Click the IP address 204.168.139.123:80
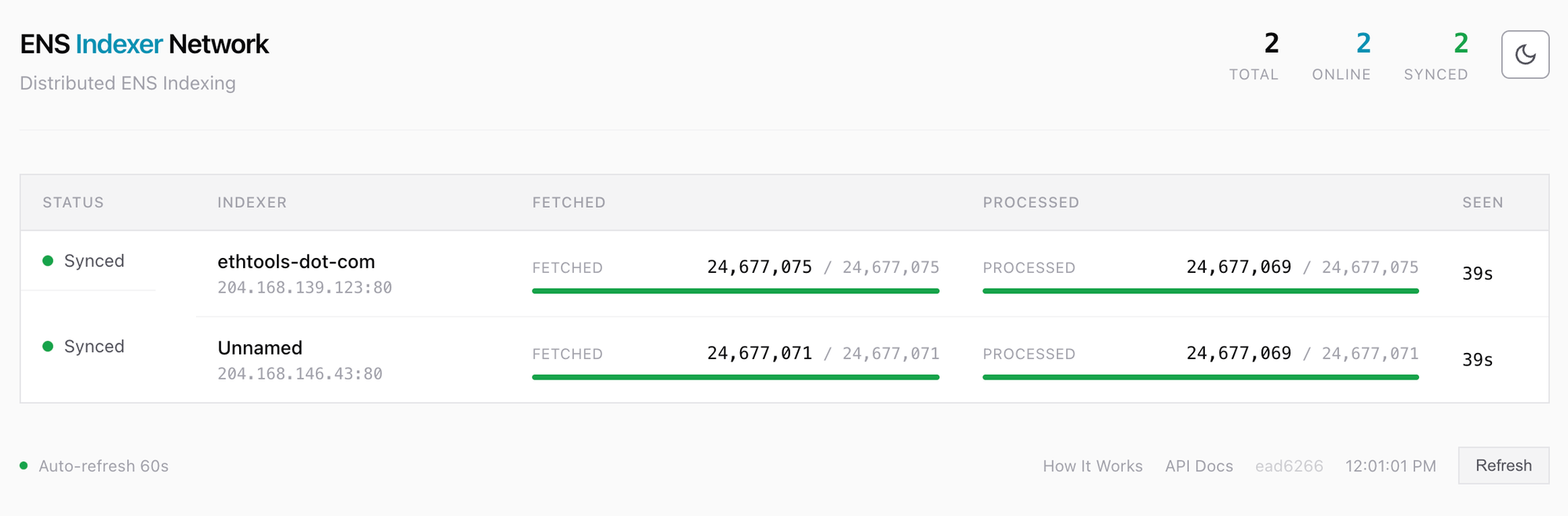 click(x=304, y=288)
